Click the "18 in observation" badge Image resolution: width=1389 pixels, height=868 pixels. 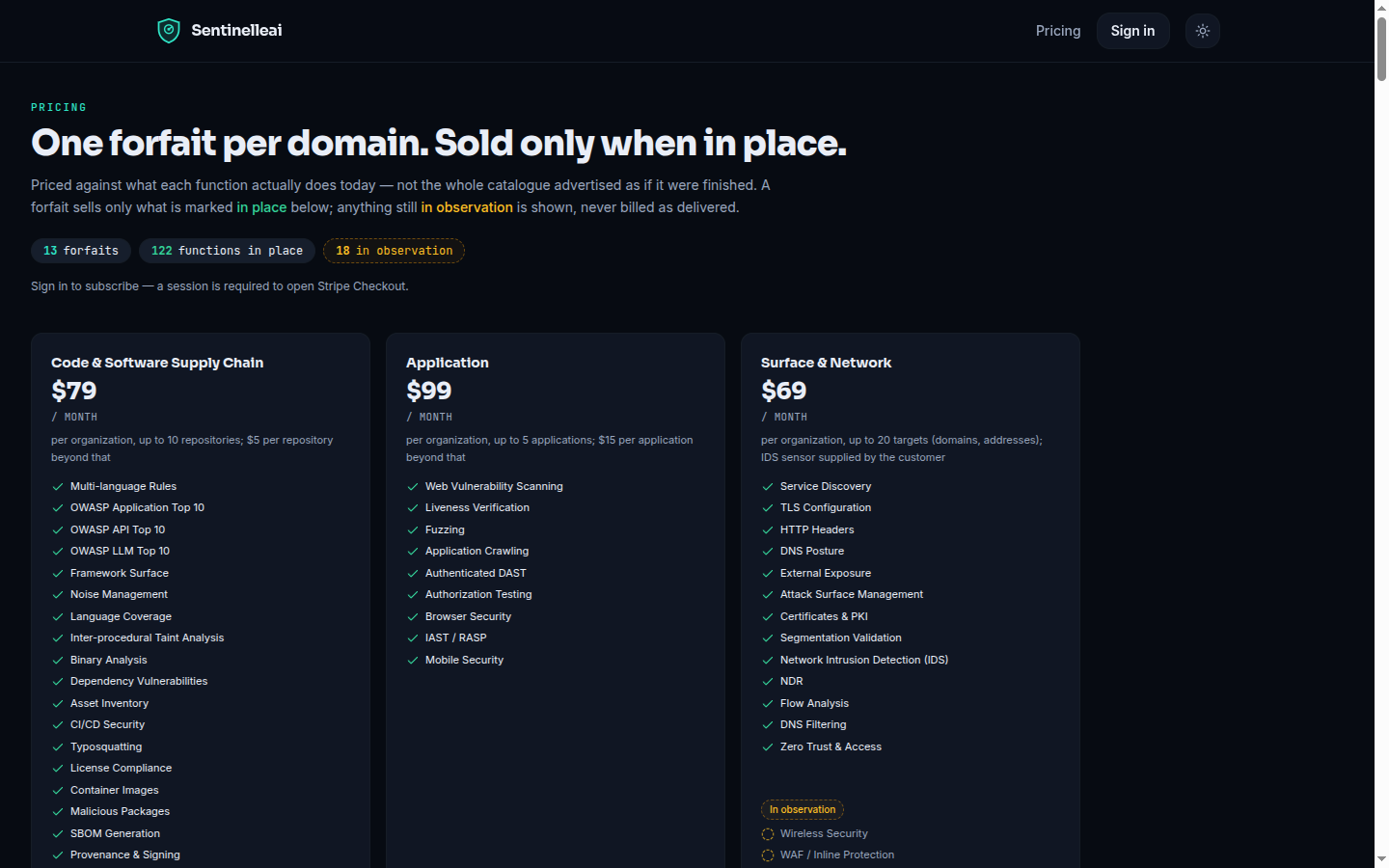[x=394, y=251]
